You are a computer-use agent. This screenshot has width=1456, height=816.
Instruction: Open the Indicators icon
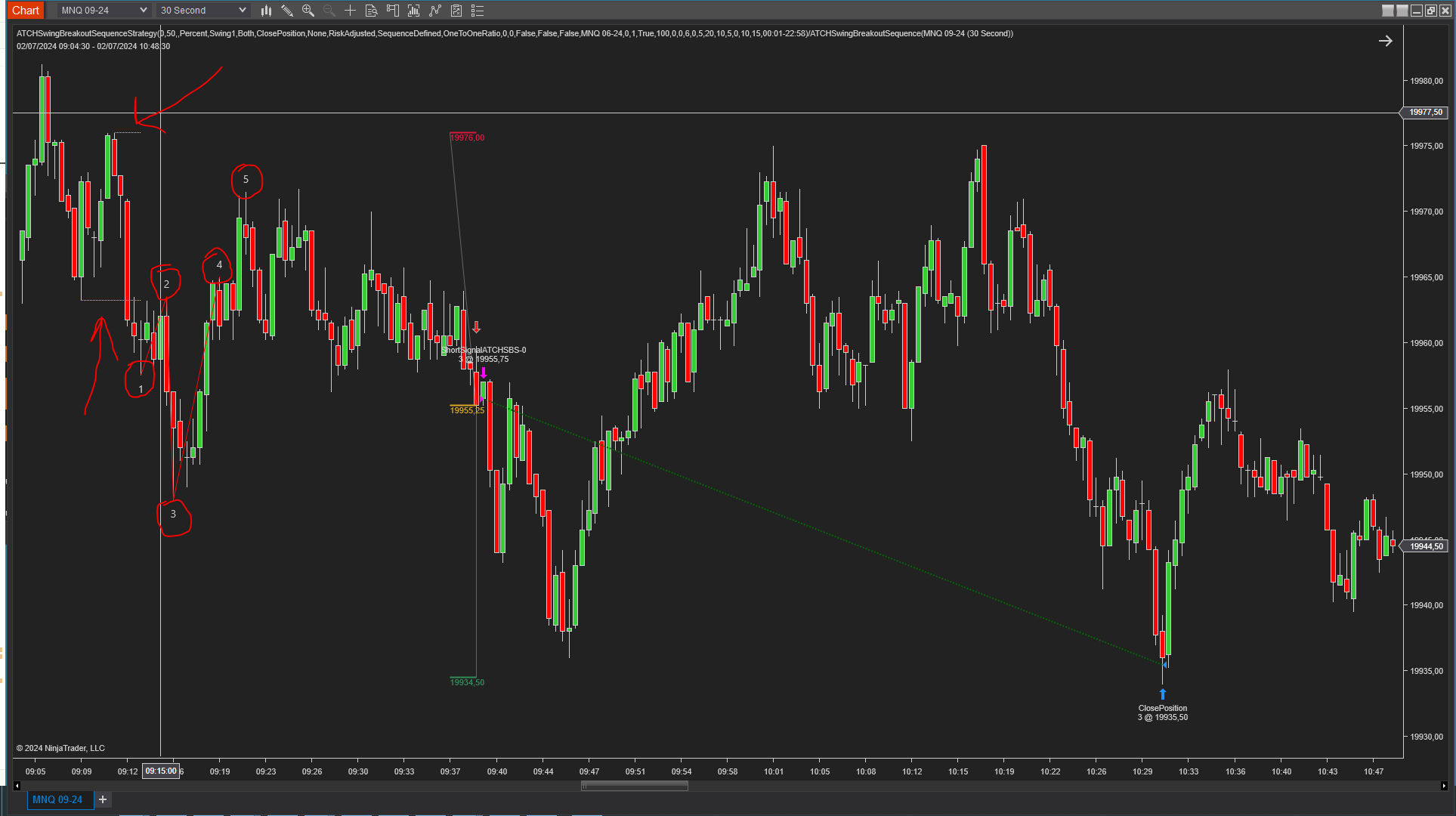[x=435, y=11]
